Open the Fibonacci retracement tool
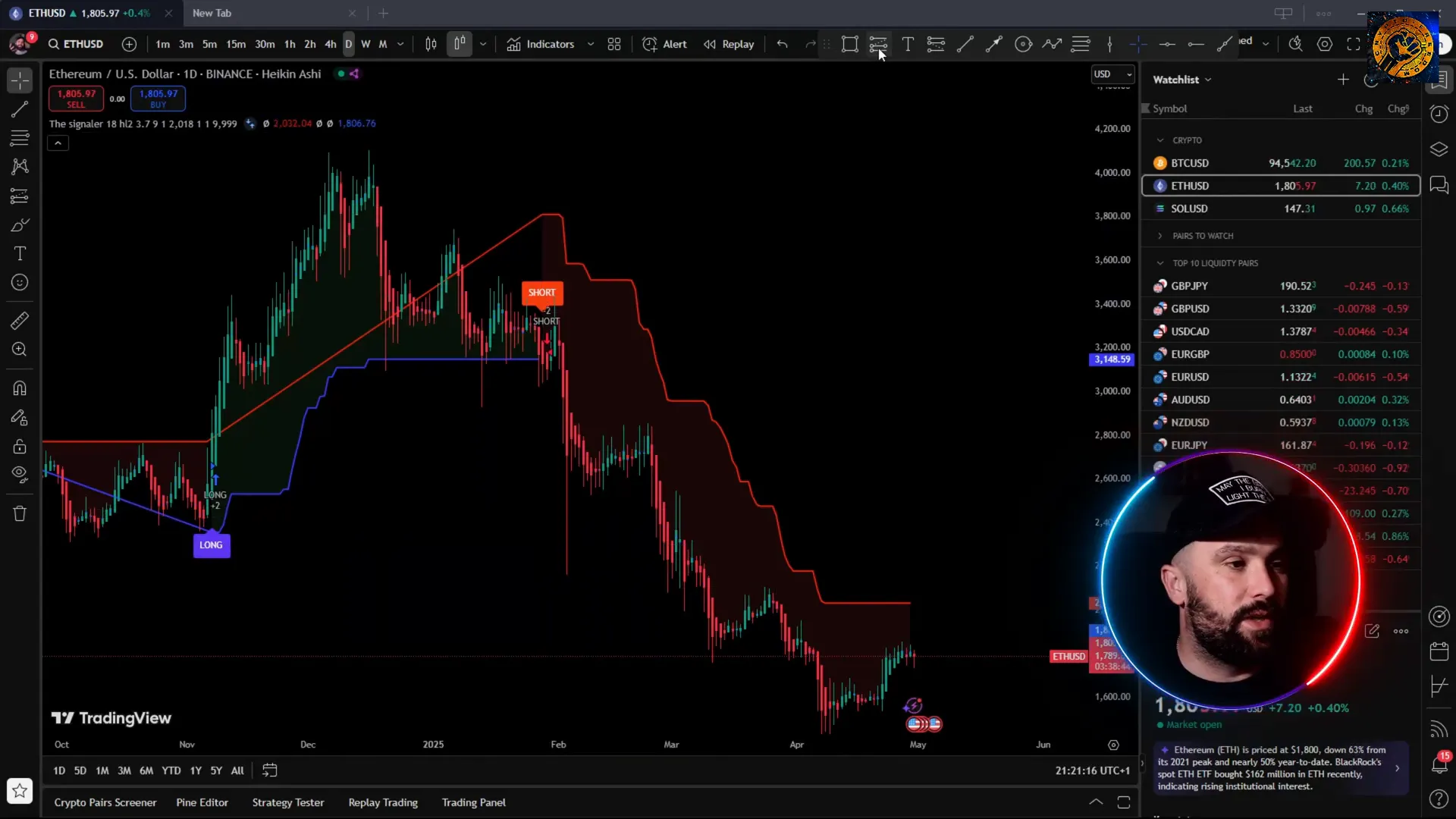 (20, 138)
